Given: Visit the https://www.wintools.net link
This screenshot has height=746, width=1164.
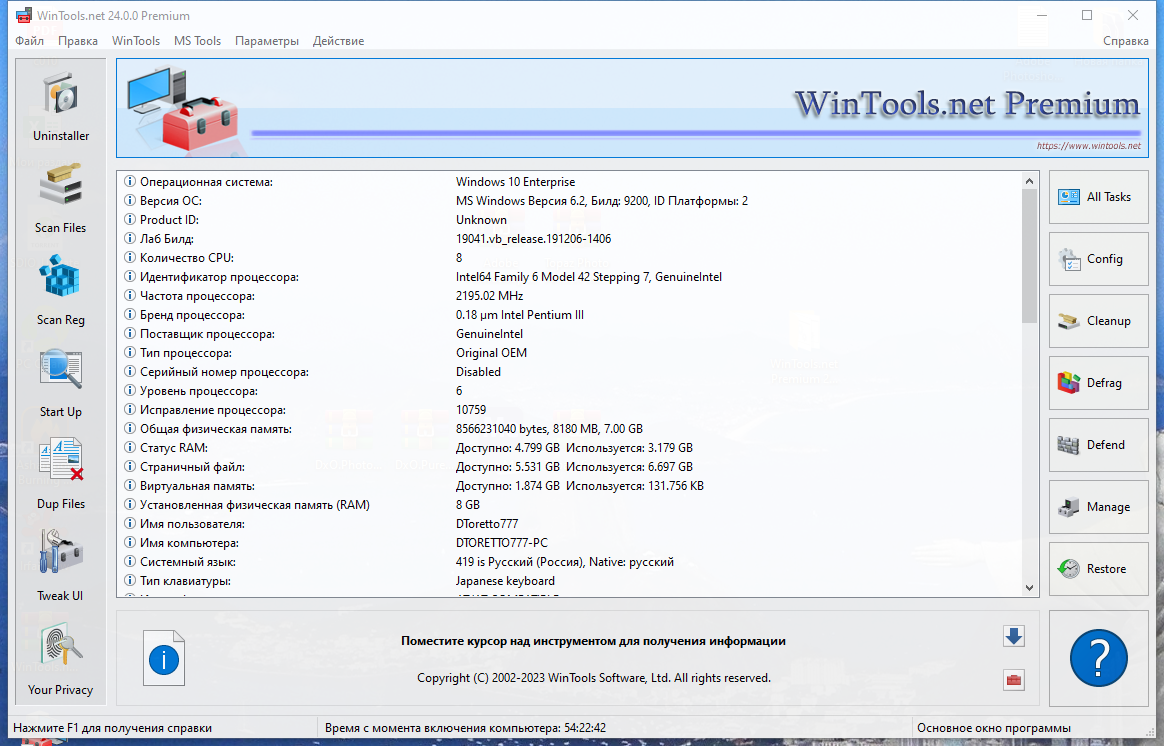Looking at the screenshot, I should pyautogui.click(x=1088, y=146).
